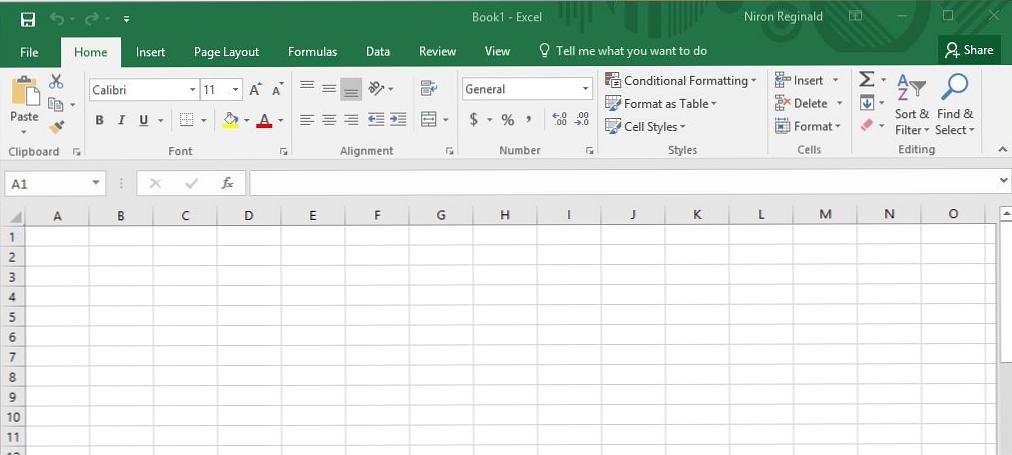Click the Insert Function fx icon
This screenshot has width=1012, height=455.
pyautogui.click(x=227, y=183)
